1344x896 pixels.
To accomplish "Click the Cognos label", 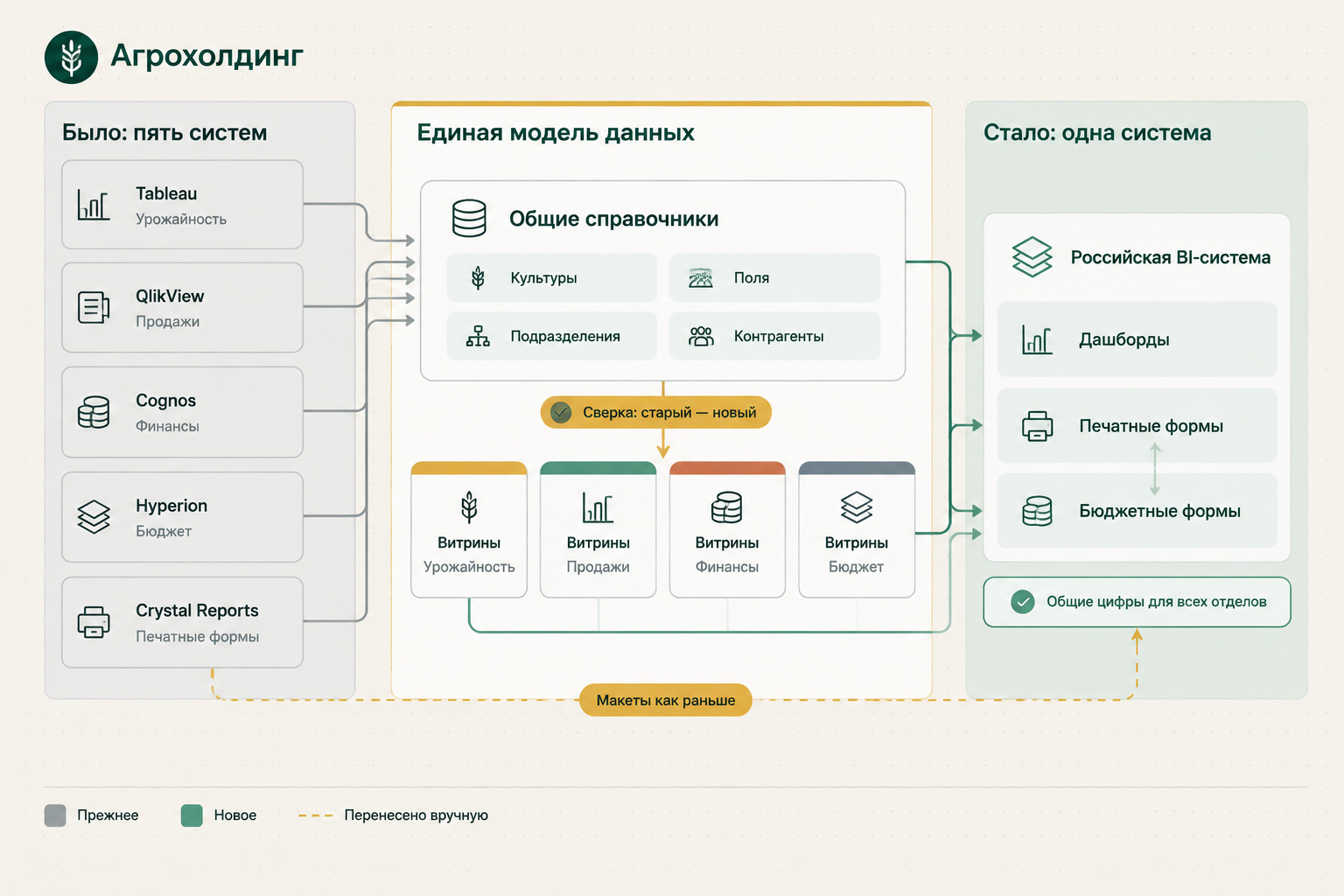I will (165, 401).
